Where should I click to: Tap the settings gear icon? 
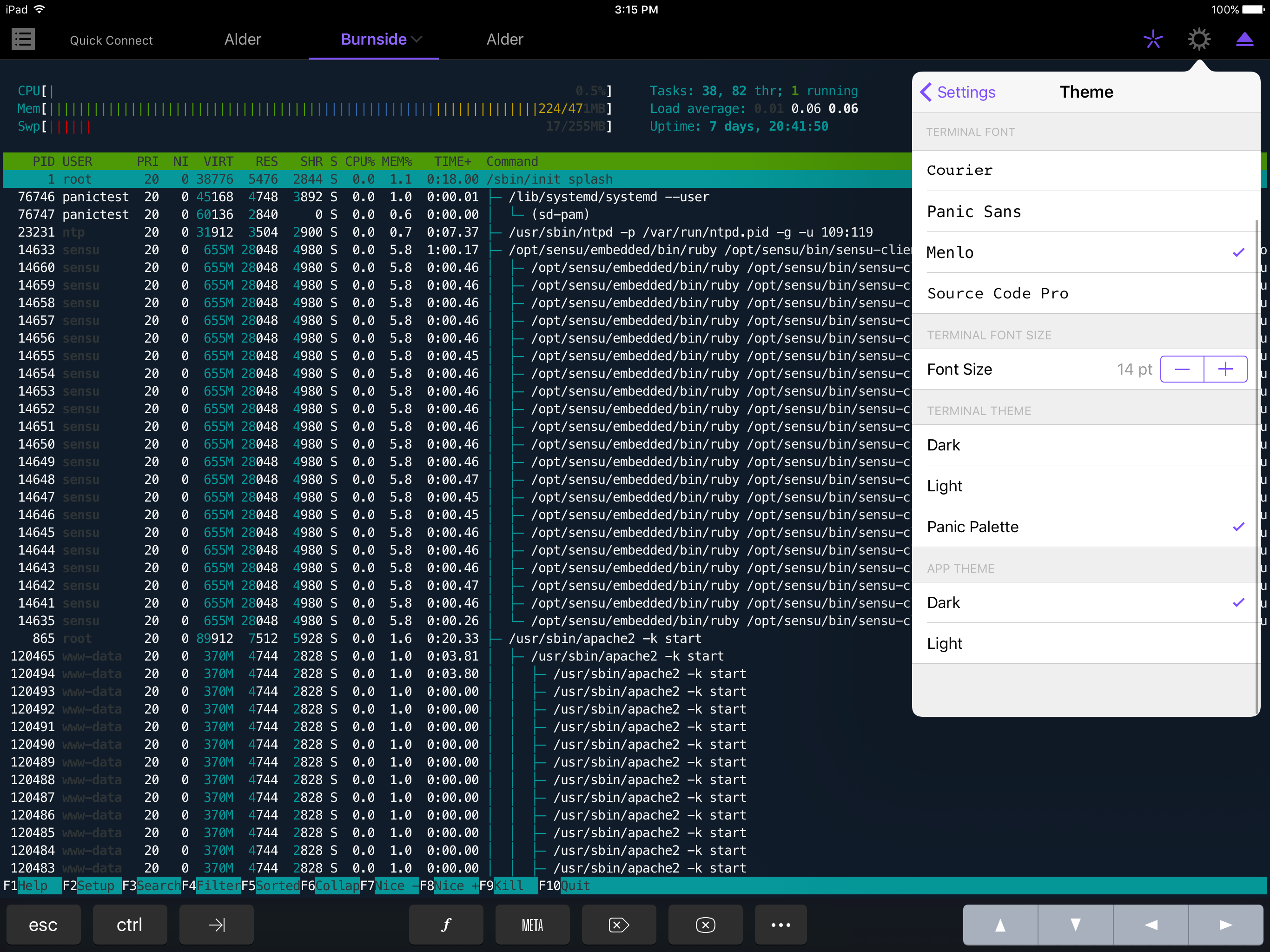(1199, 40)
